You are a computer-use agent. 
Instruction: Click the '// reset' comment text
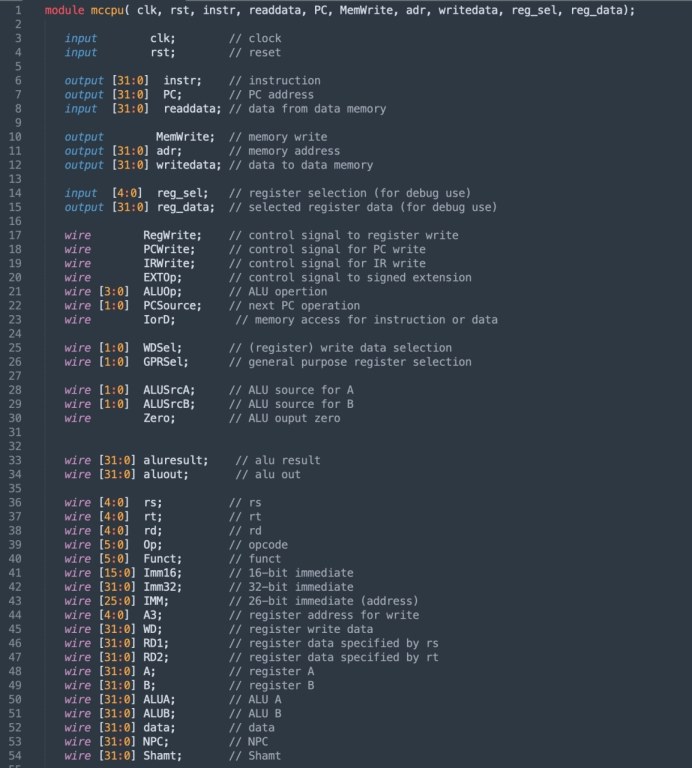click(254, 52)
